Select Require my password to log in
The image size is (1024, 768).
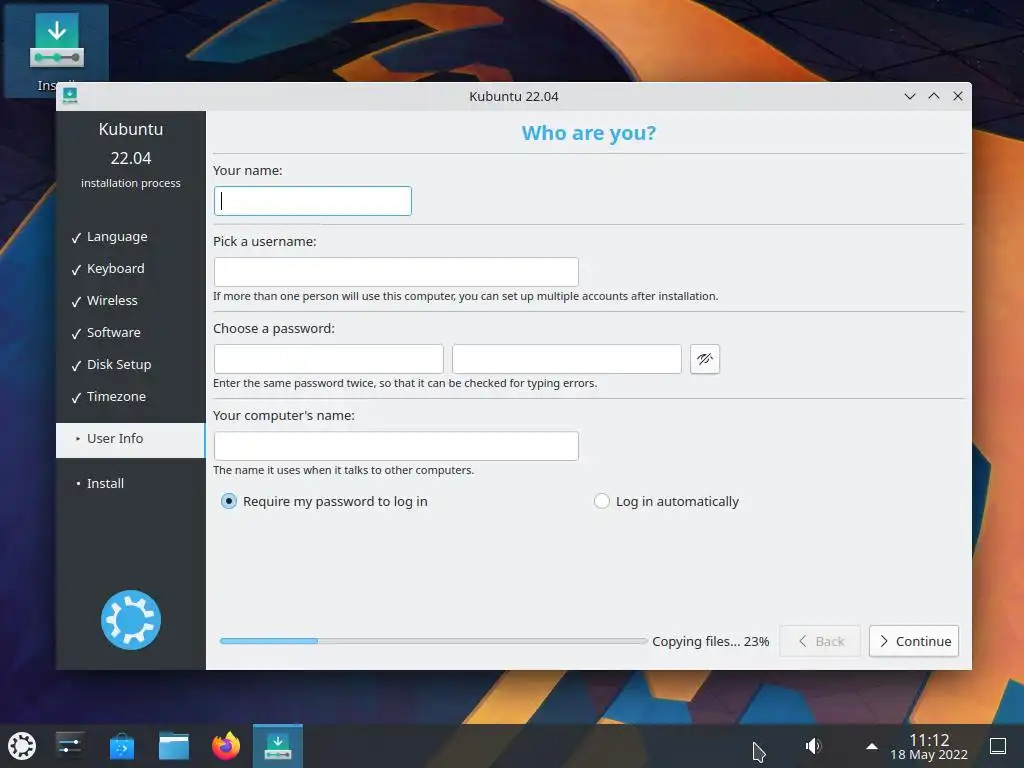coord(325,502)
